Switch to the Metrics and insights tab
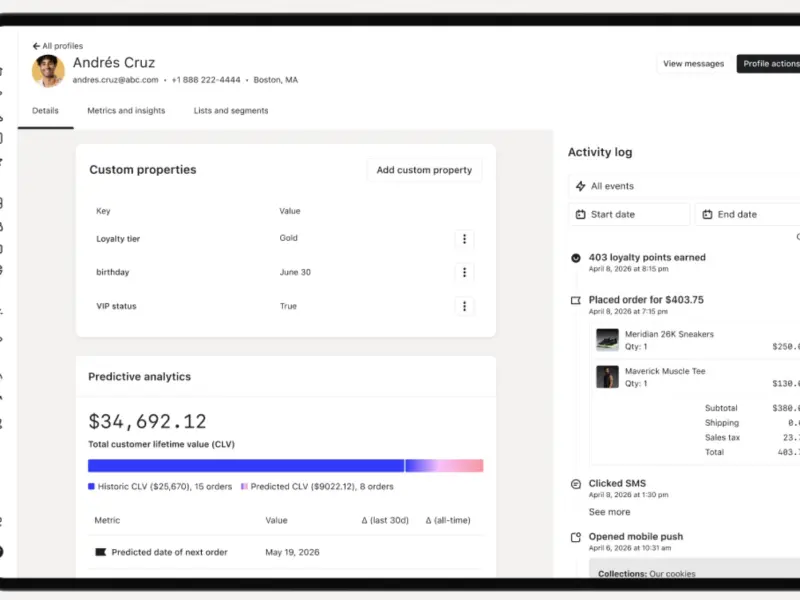 tap(126, 111)
